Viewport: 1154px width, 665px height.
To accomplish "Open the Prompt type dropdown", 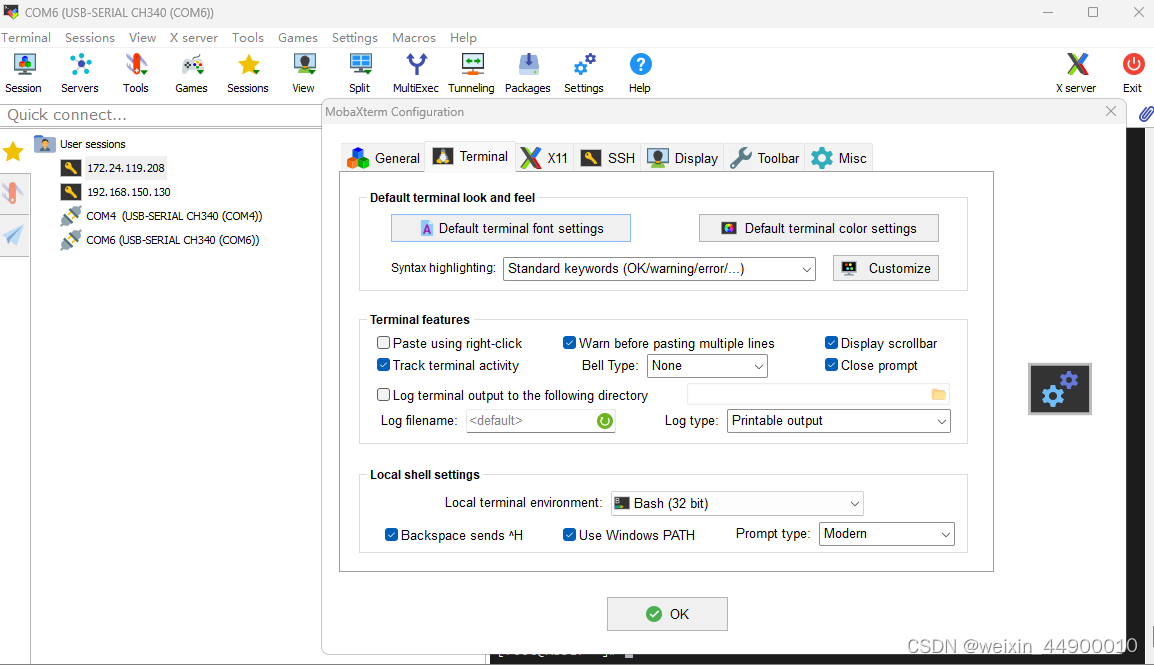I will coord(887,533).
